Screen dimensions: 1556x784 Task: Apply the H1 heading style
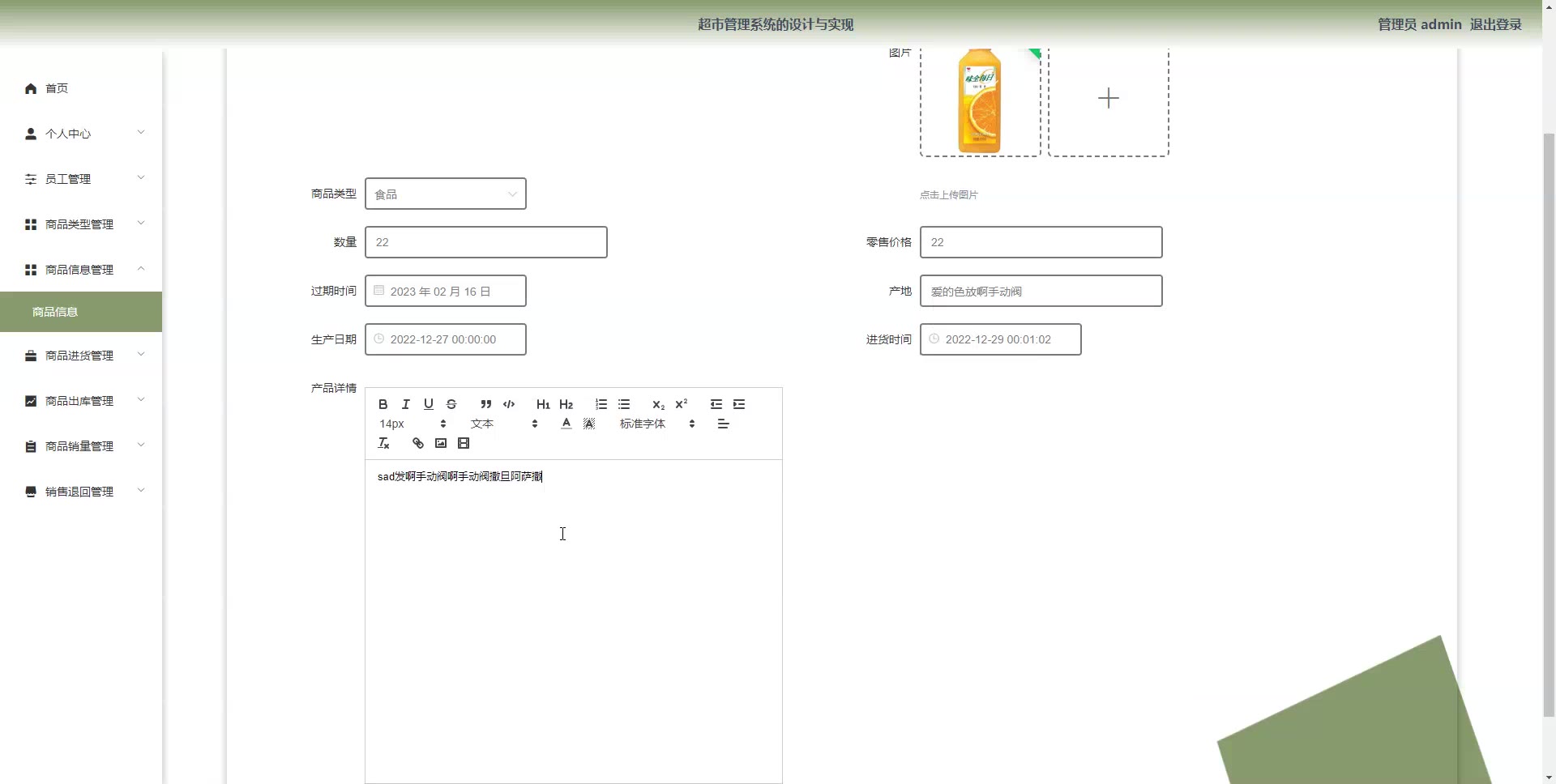(x=543, y=404)
